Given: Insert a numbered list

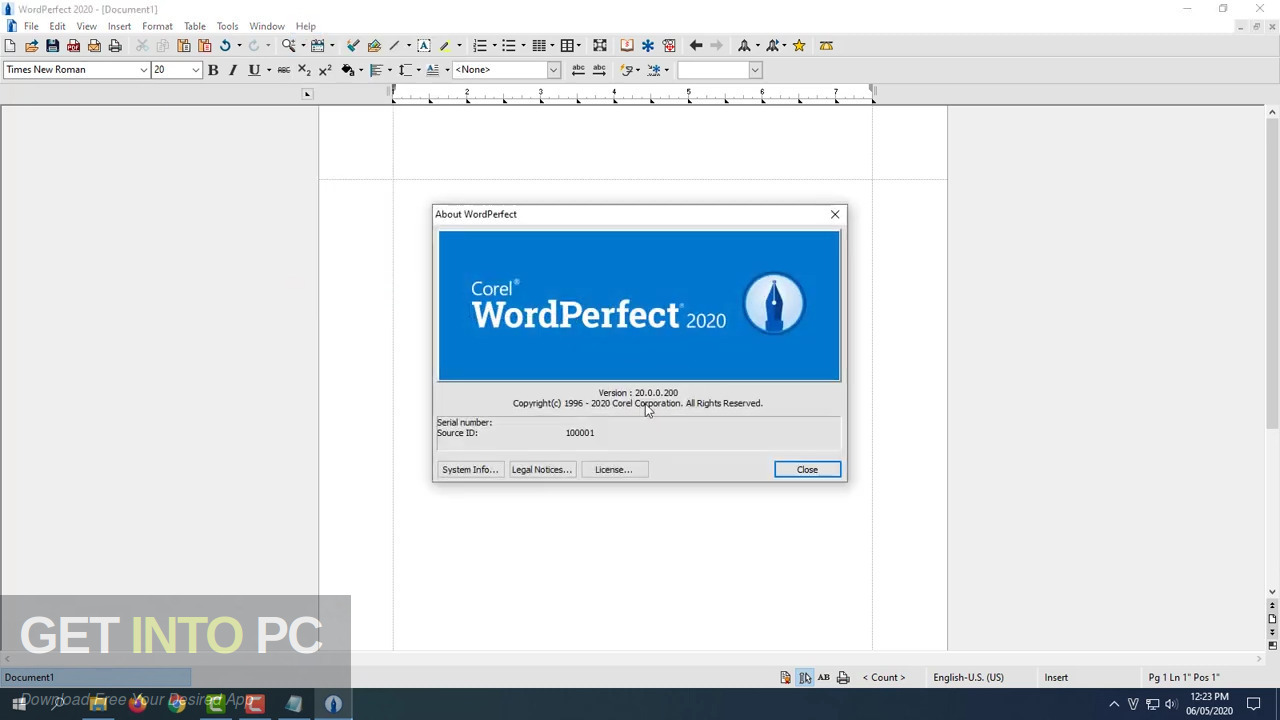Looking at the screenshot, I should click(x=480, y=45).
